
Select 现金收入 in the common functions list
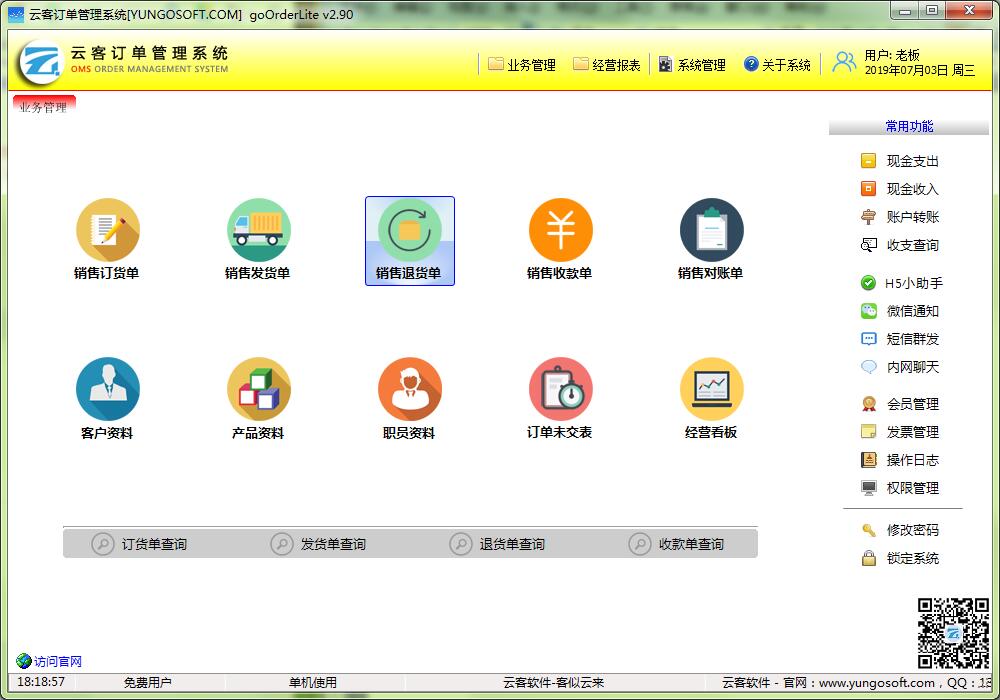tap(900, 189)
